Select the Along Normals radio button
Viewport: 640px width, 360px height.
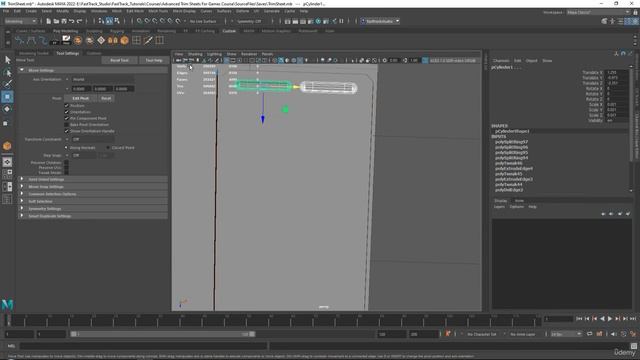pos(66,148)
